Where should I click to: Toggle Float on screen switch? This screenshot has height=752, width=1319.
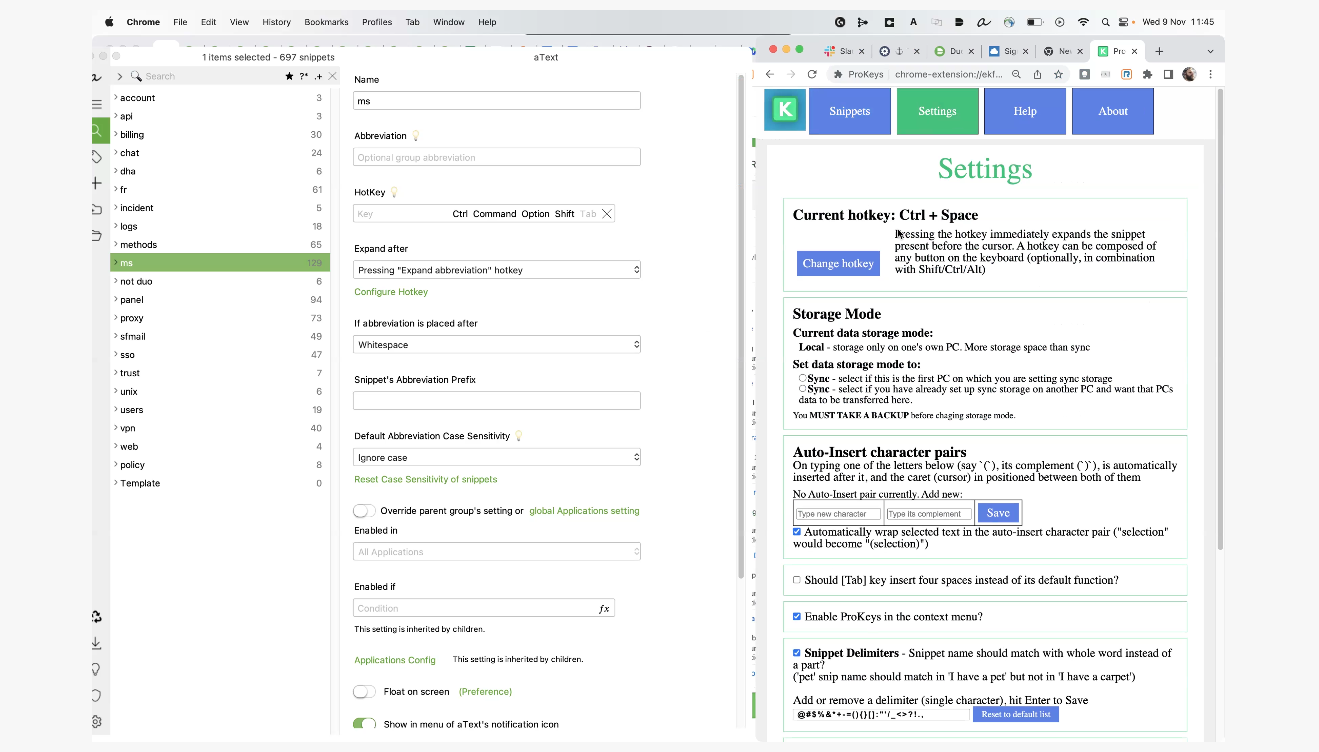365,692
